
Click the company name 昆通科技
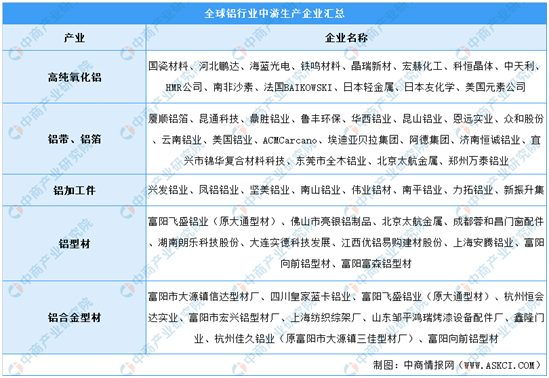coord(219,119)
